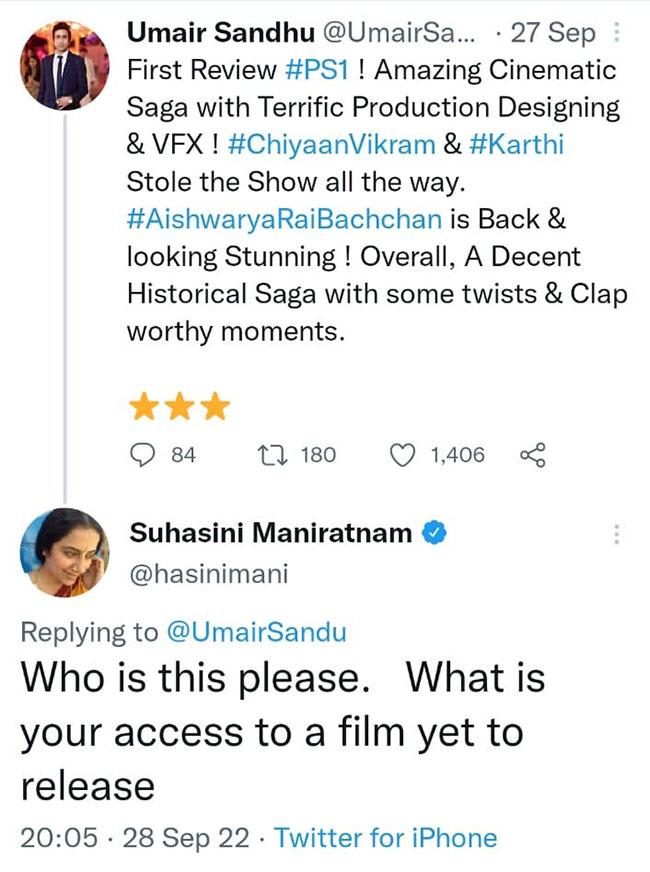Open Umair Sandhu's profile picture
The image size is (650, 872).
(x=65, y=64)
